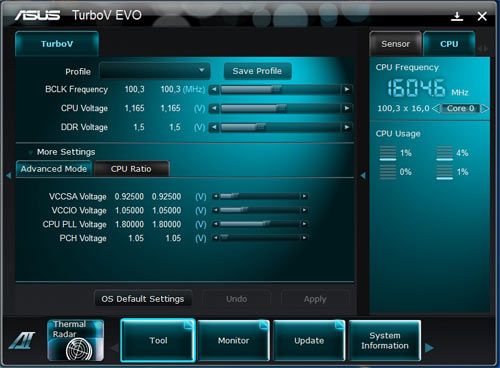Viewport: 500px width, 368px height.
Task: Decrease VCCIO Voltage with left arrow
Action: (x=216, y=210)
